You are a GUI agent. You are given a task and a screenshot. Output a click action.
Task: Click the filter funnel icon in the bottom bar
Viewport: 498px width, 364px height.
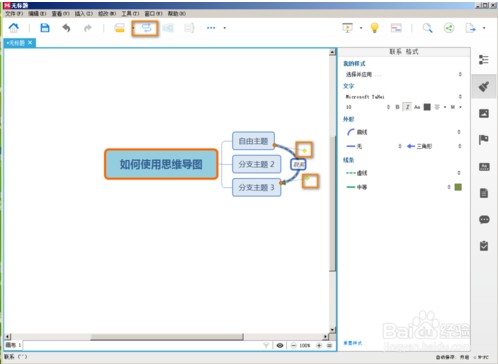(x=266, y=345)
